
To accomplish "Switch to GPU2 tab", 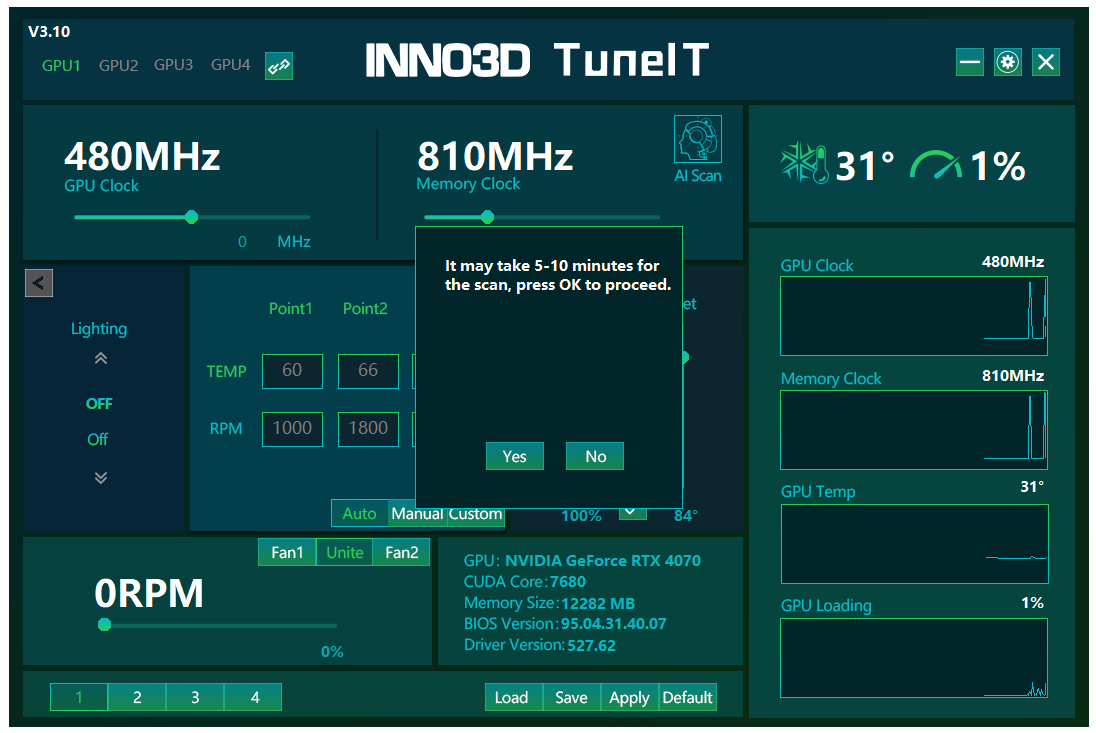I will coord(118,66).
